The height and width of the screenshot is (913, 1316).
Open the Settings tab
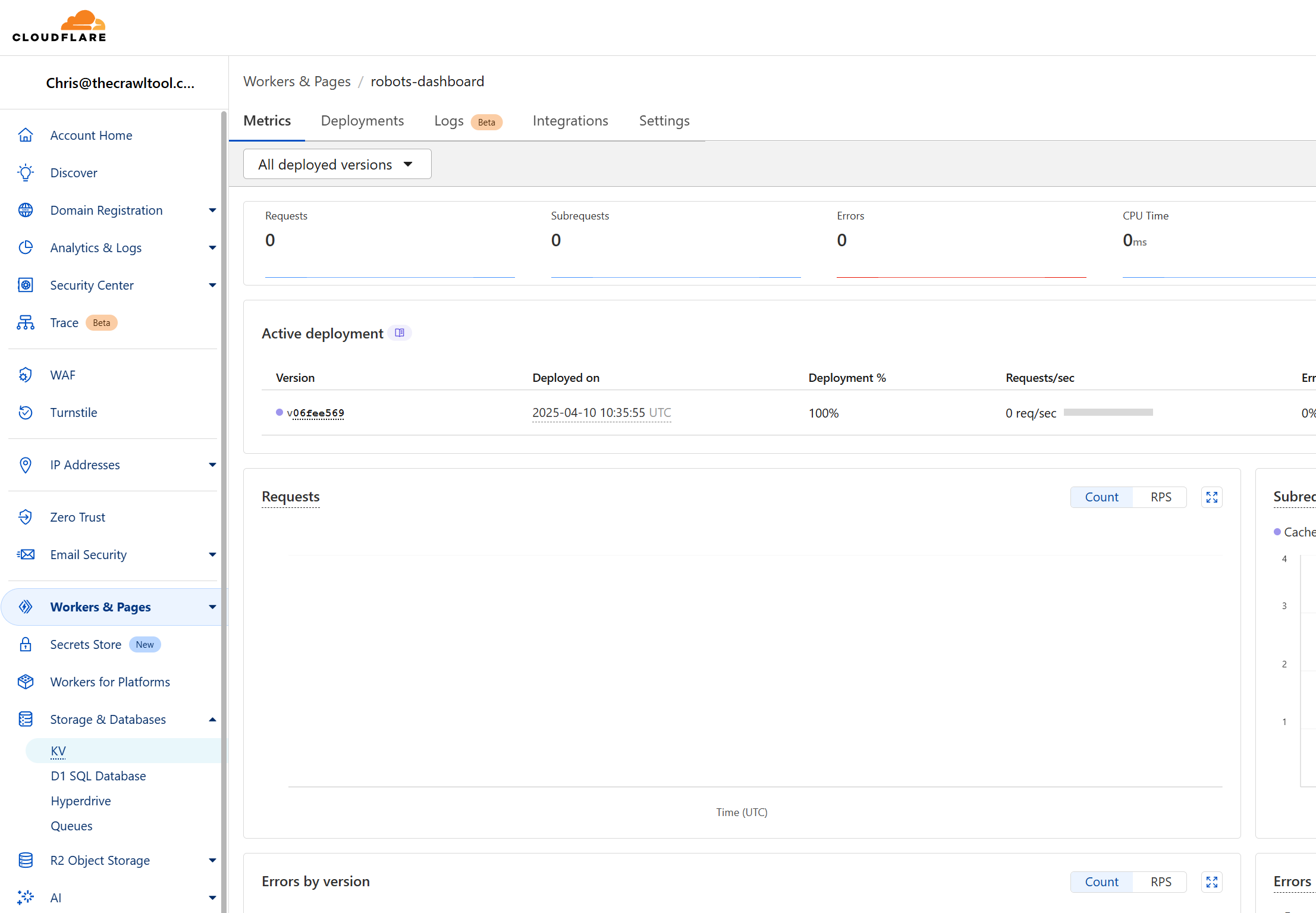click(x=664, y=121)
